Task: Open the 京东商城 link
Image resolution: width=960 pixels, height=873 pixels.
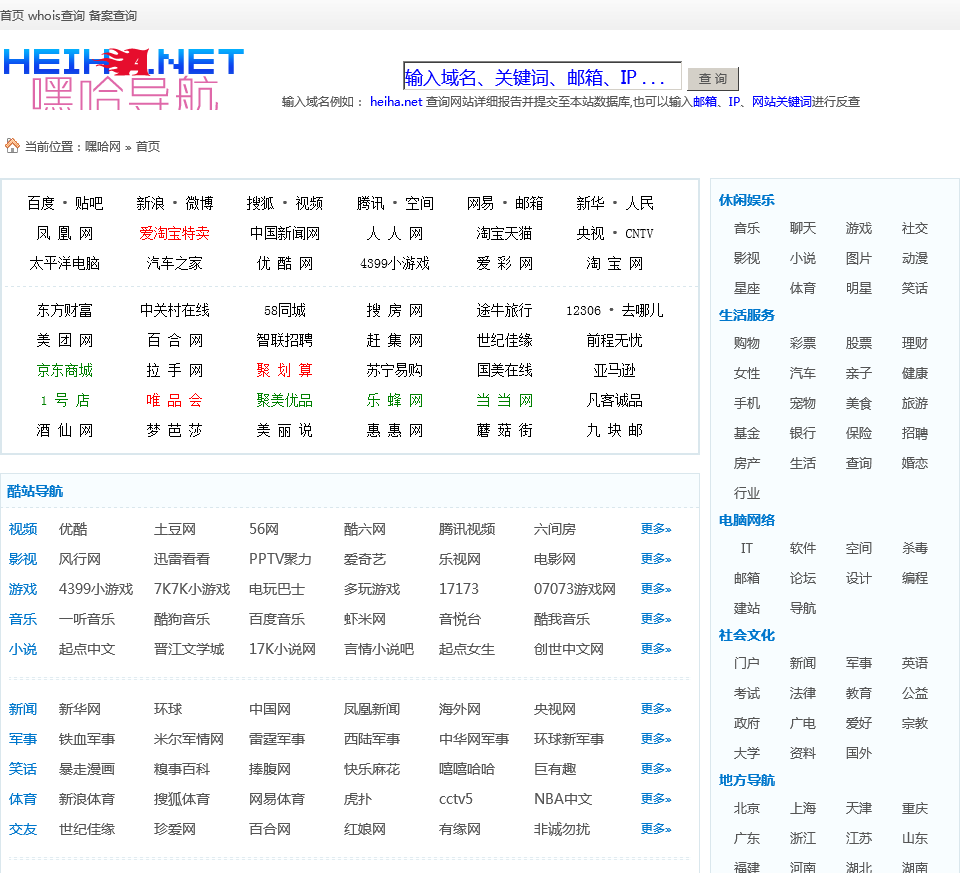Action: click(x=64, y=370)
